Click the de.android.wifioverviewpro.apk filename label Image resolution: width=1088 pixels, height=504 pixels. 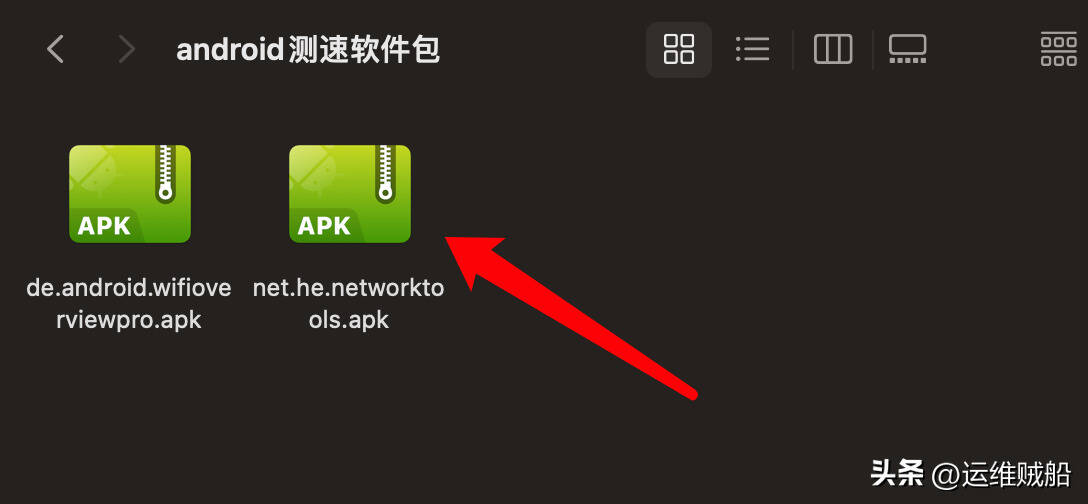click(x=129, y=303)
